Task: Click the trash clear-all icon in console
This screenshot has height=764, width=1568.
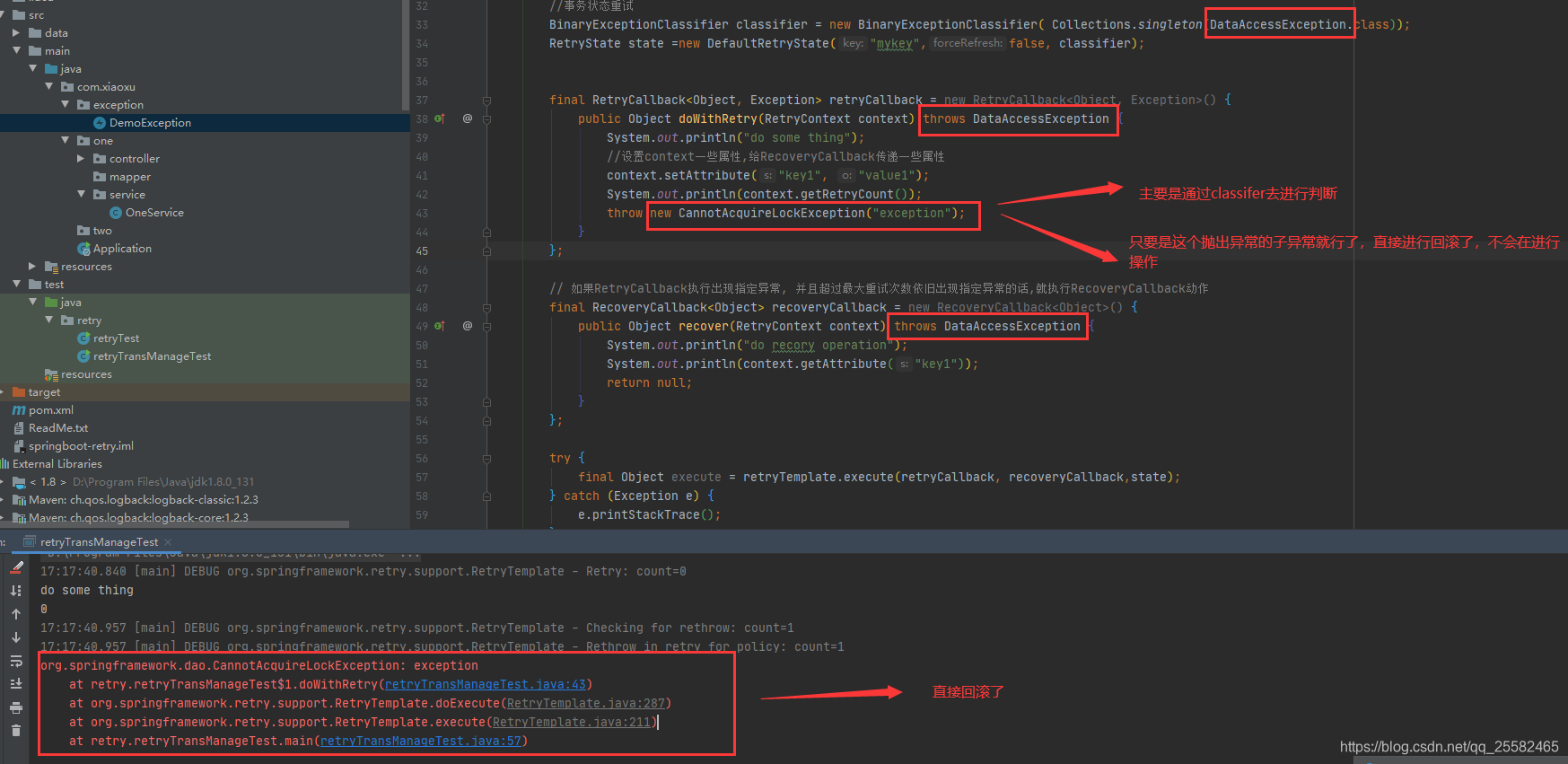Action: pyautogui.click(x=16, y=731)
